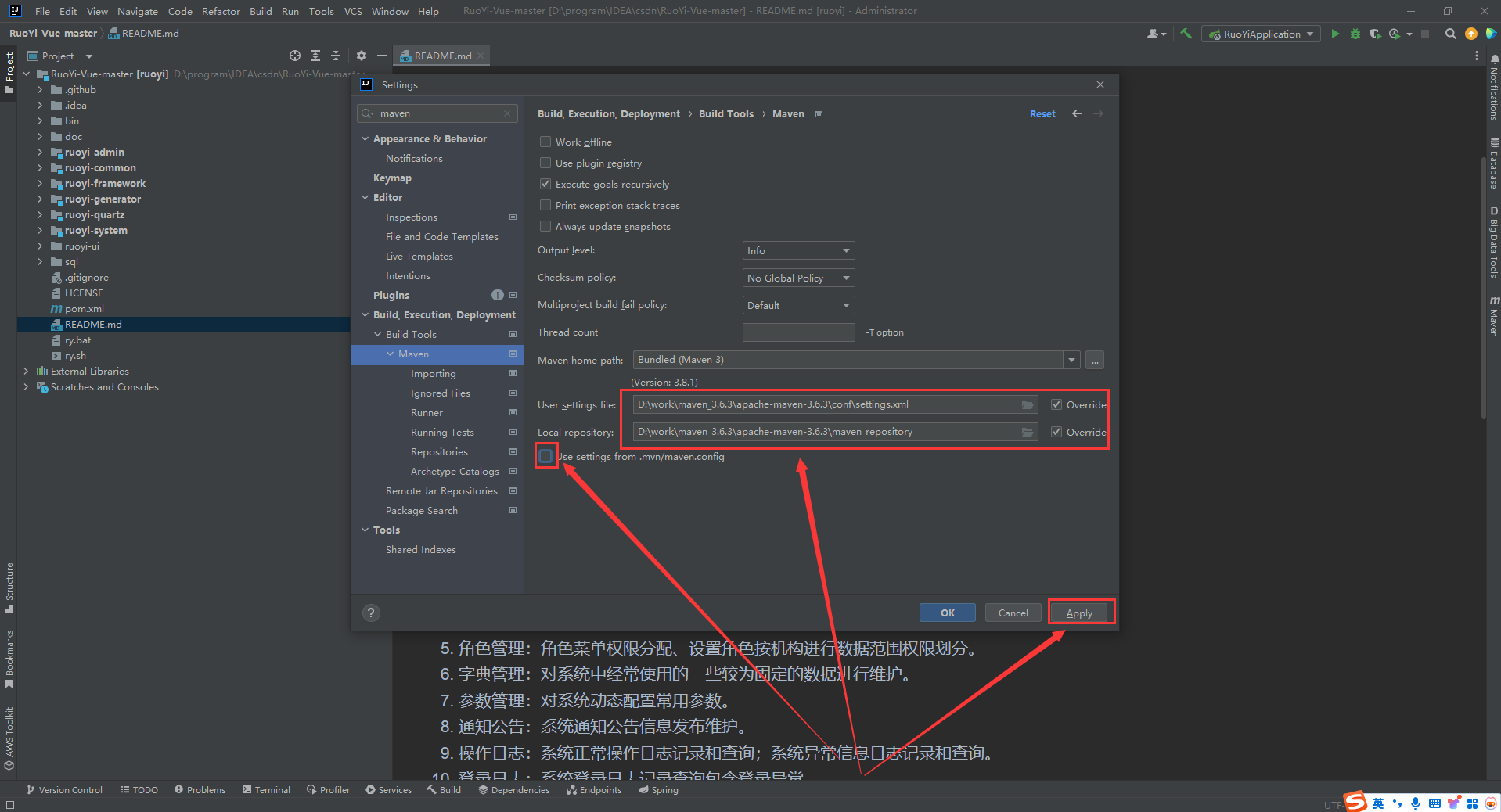Click the Apply button

click(x=1079, y=613)
